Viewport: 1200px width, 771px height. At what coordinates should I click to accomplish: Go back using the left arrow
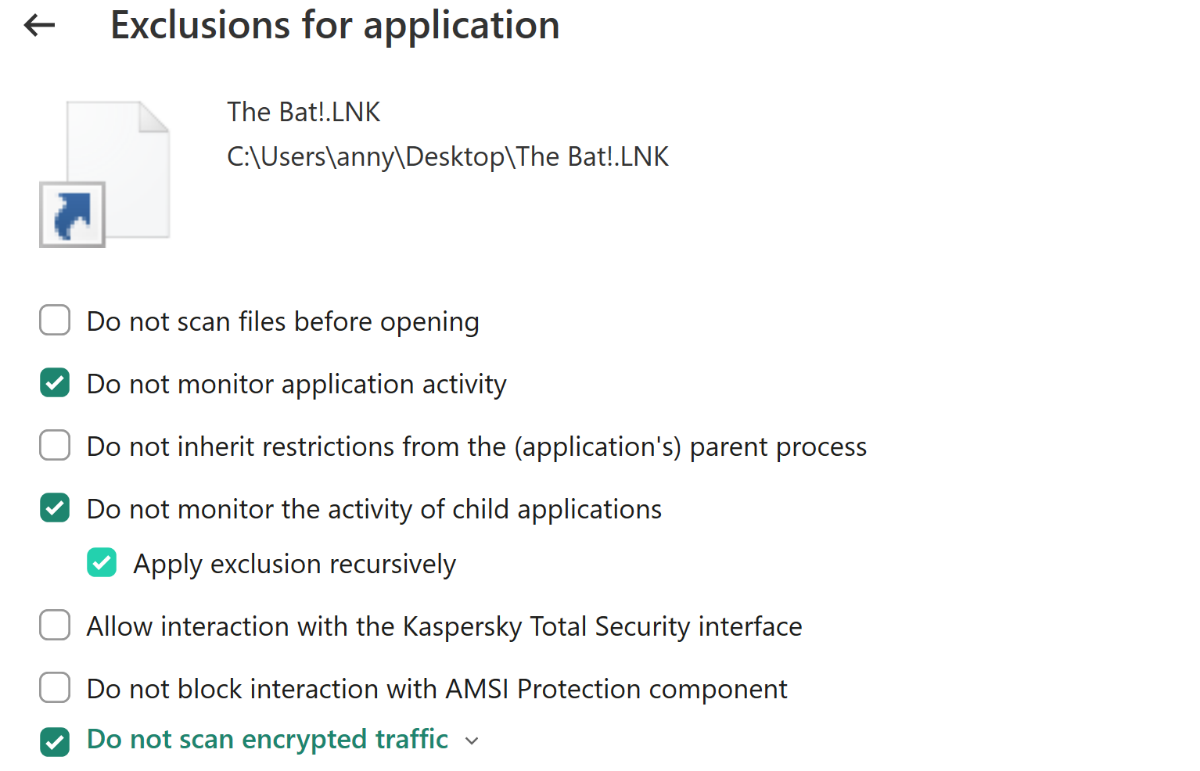39,26
